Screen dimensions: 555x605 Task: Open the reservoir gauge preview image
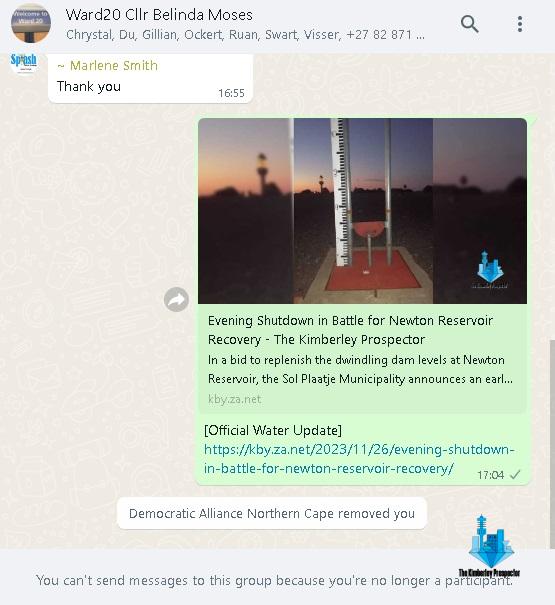pos(362,211)
